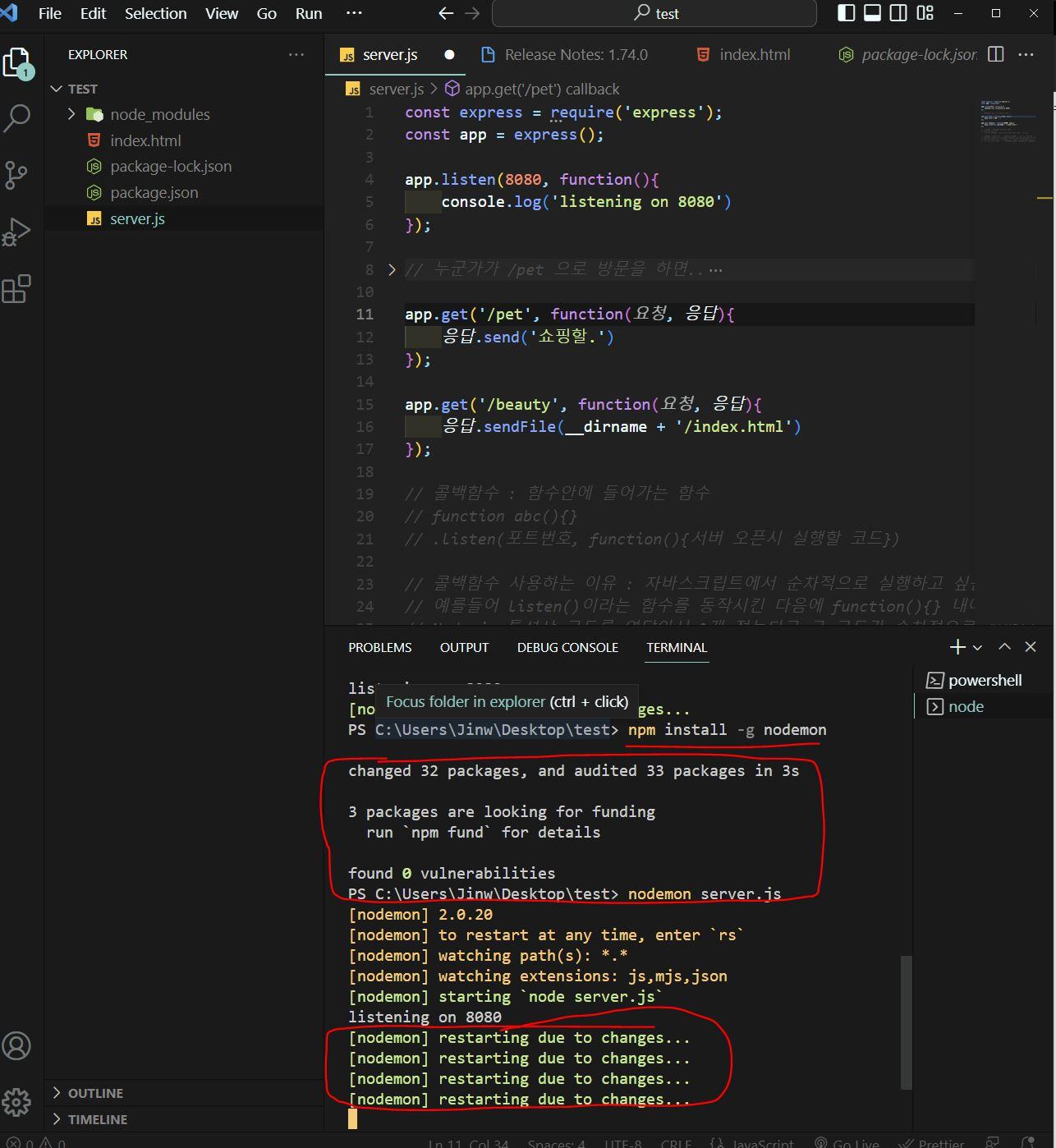Open the Go menu
The width and height of the screenshot is (1056, 1148).
[x=266, y=13]
